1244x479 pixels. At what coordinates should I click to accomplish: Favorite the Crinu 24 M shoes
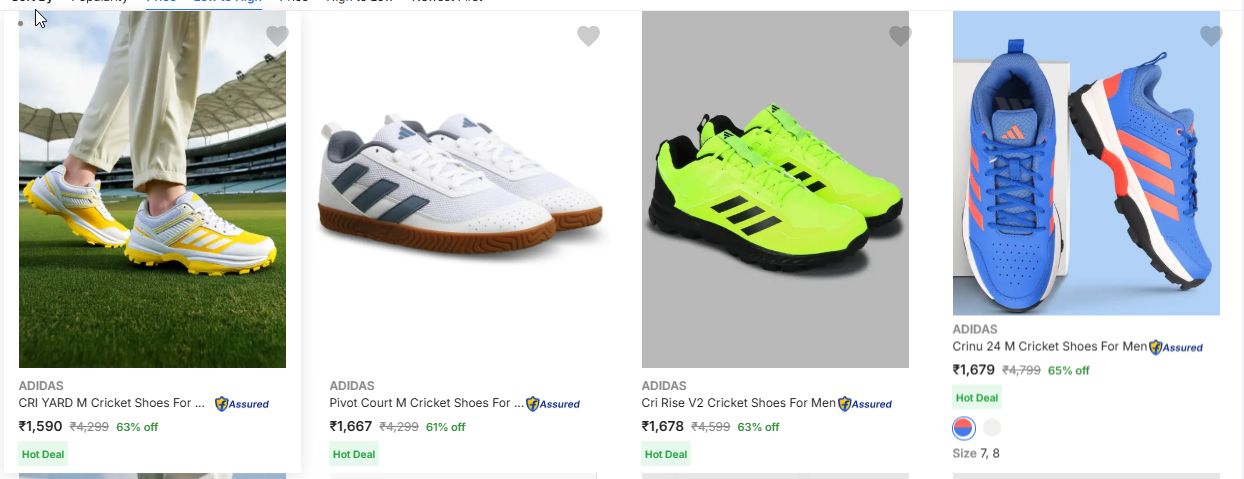click(x=1210, y=36)
